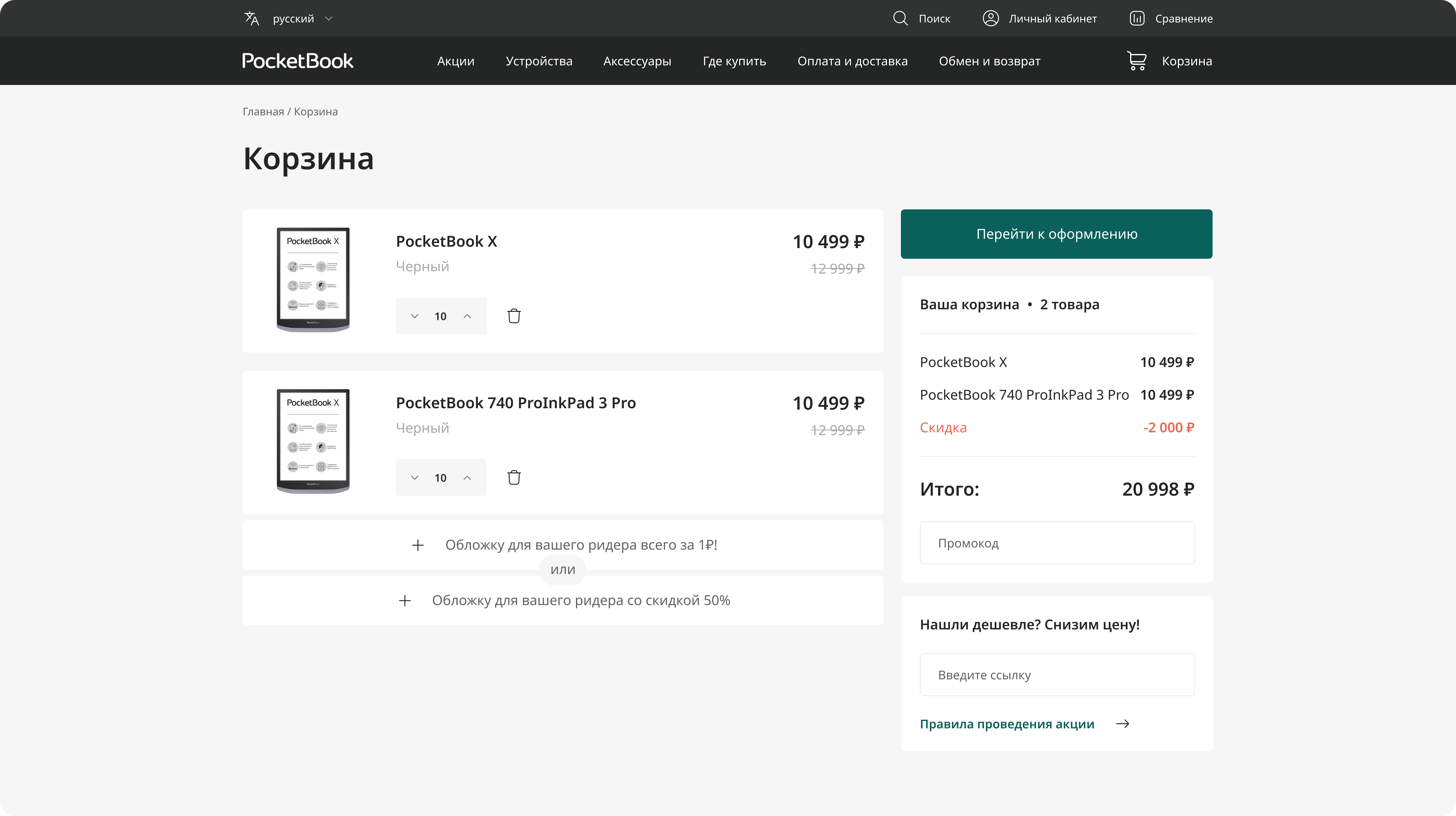Click arrow next to Правила проведения акции
The width and height of the screenshot is (1456, 816).
(1123, 724)
